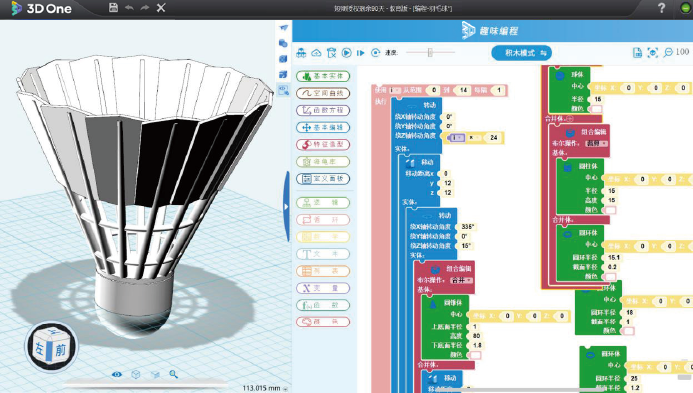This screenshot has height=393, width=693.
Task: Select the active bottom sidebar panel icon
Action: (x=283, y=91)
